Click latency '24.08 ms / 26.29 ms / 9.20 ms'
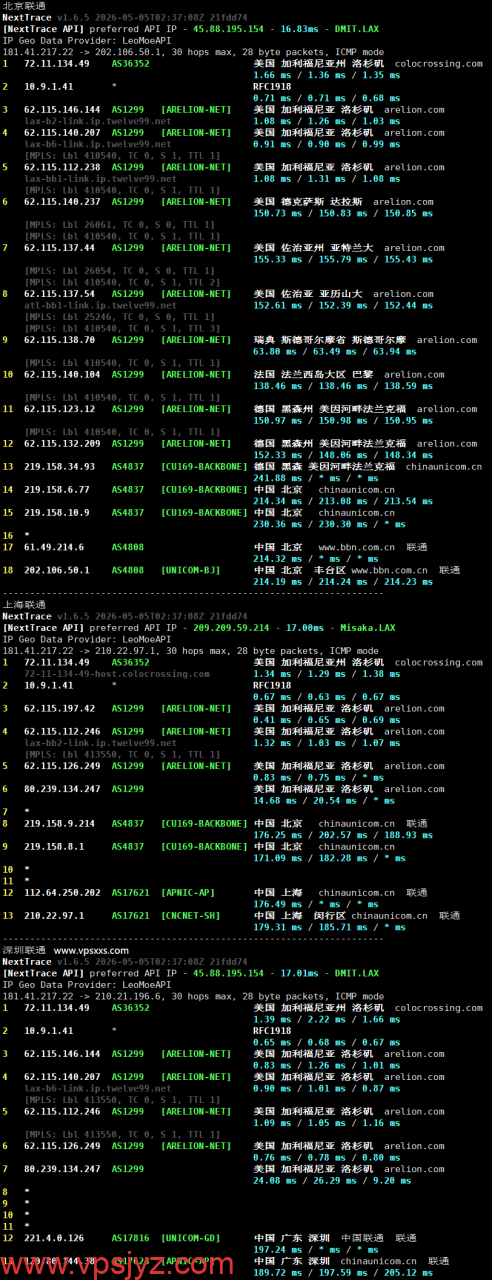The height and width of the screenshot is (1280, 492). (x=330, y=1180)
